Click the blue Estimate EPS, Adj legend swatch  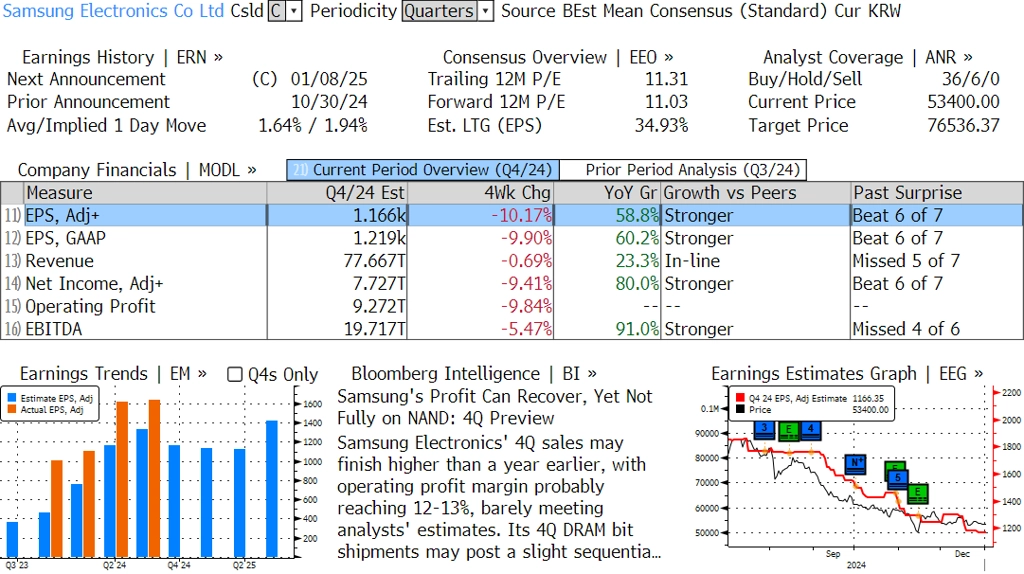[x=12, y=398]
